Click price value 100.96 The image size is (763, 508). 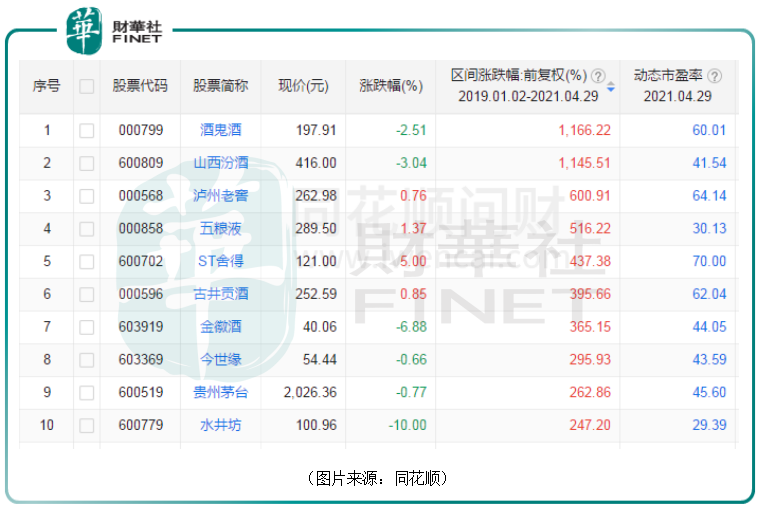pos(316,425)
